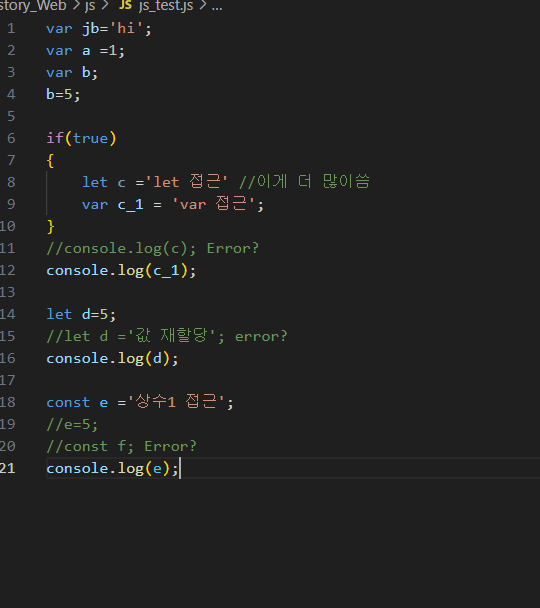Click on the line var b;
The image size is (540, 608).
click(x=72, y=73)
